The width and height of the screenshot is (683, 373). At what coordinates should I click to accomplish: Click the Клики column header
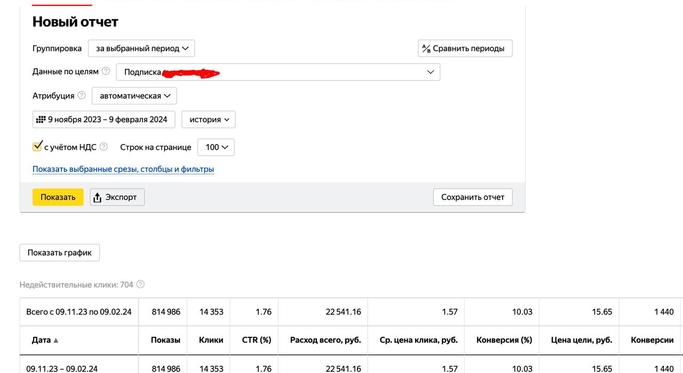click(x=211, y=340)
